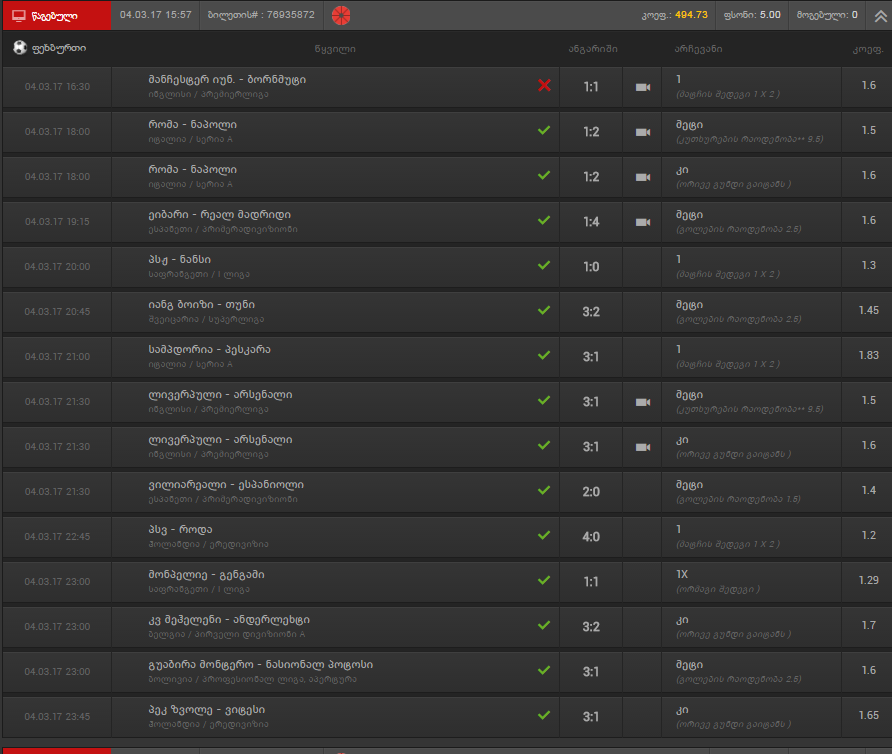Click the ticket number 76935872
892x754 pixels.
(x=290, y=15)
